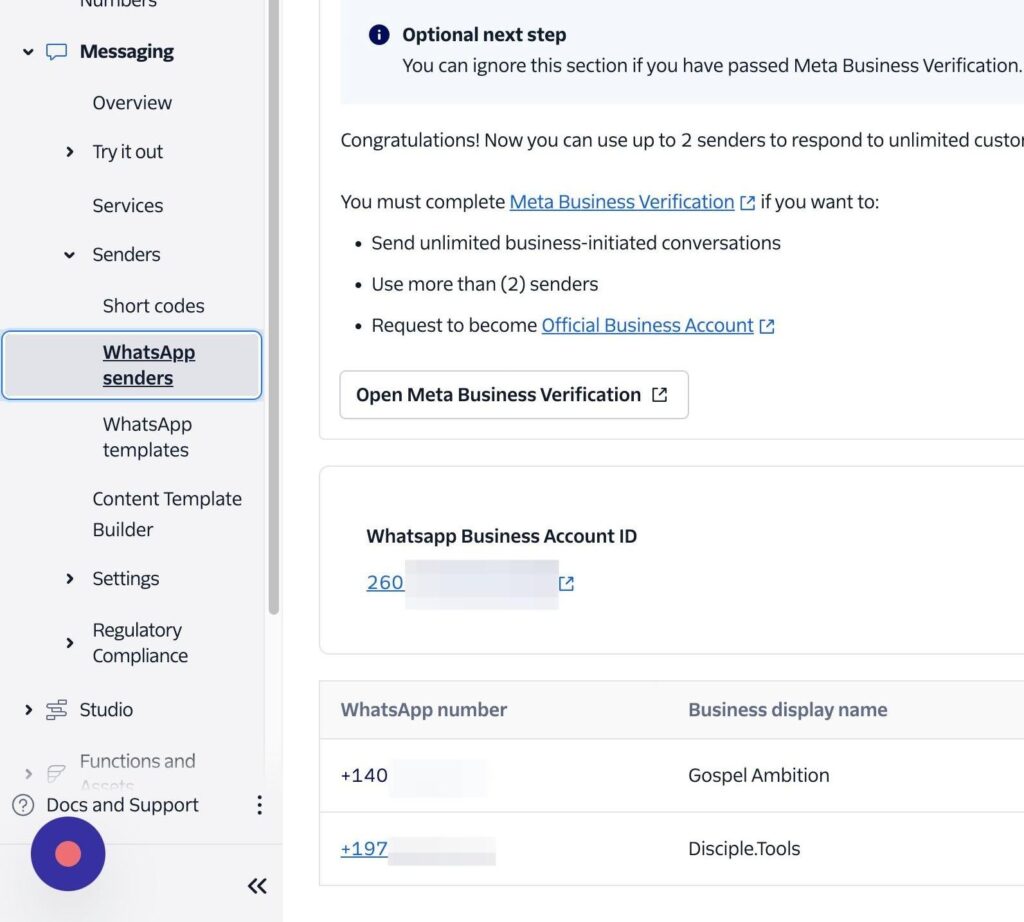Click the Studio flow icon in sidebar

(57, 710)
